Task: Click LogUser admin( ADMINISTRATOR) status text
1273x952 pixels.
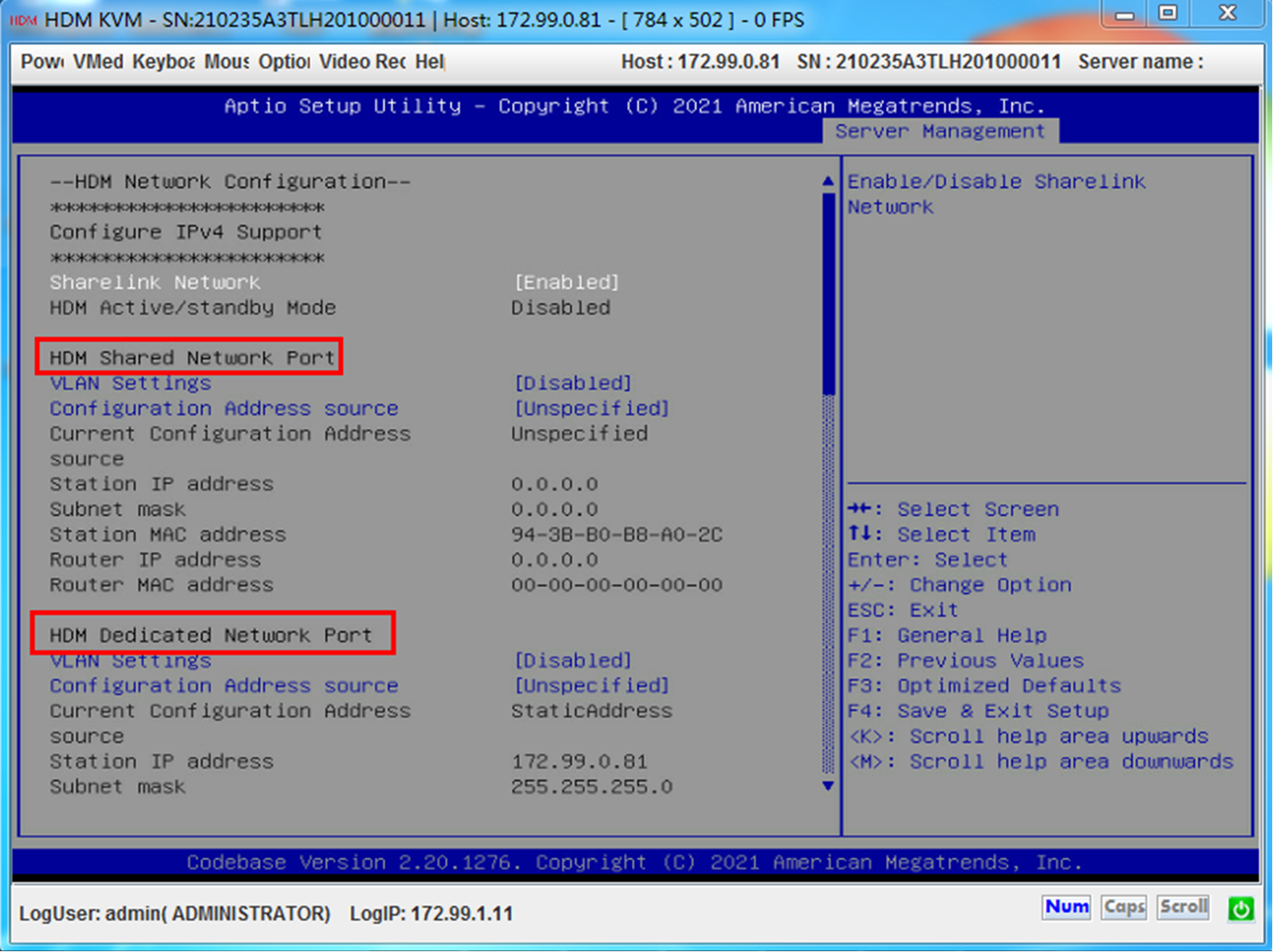Action: click(175, 914)
